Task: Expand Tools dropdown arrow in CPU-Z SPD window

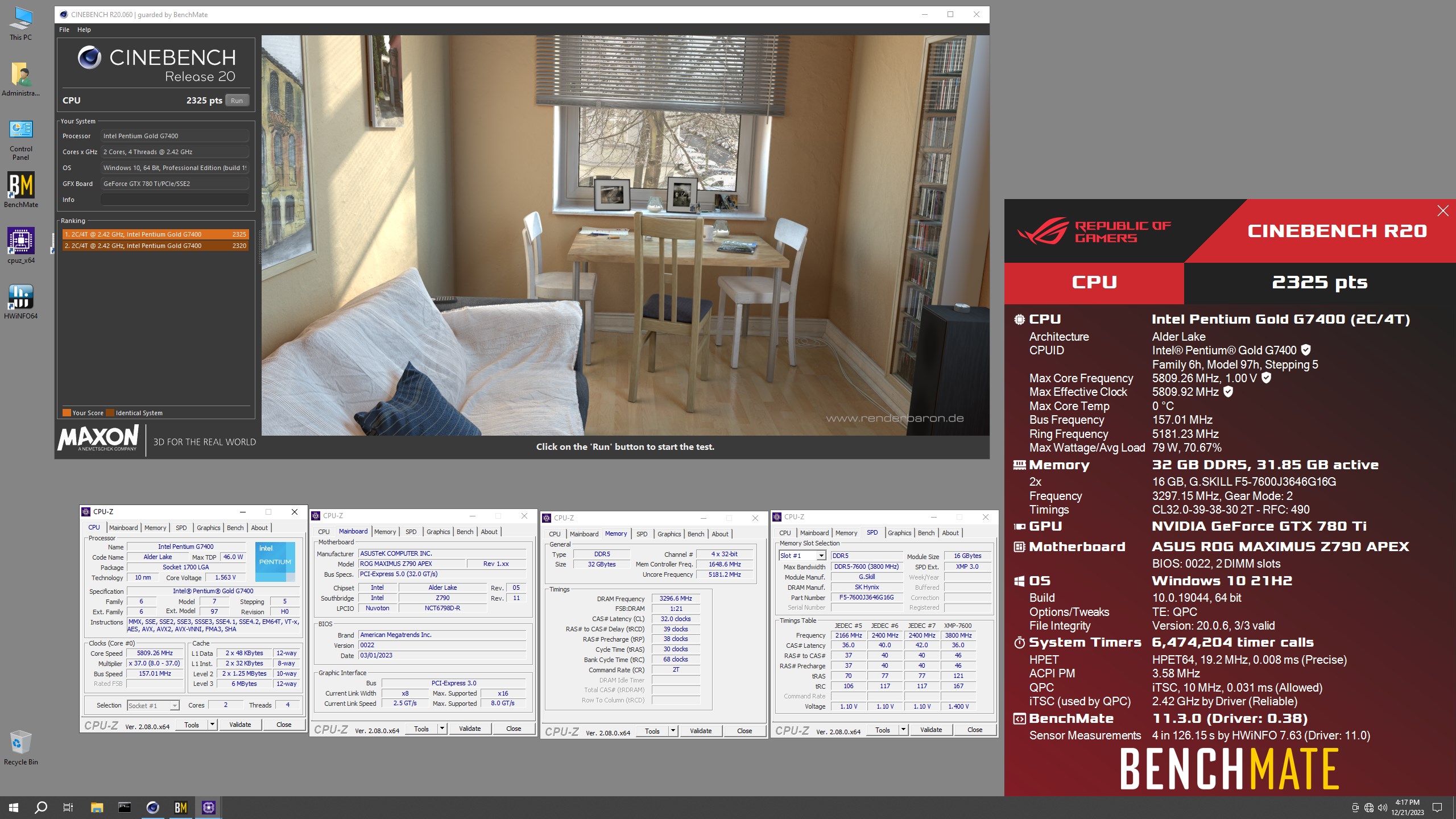Action: click(x=903, y=730)
